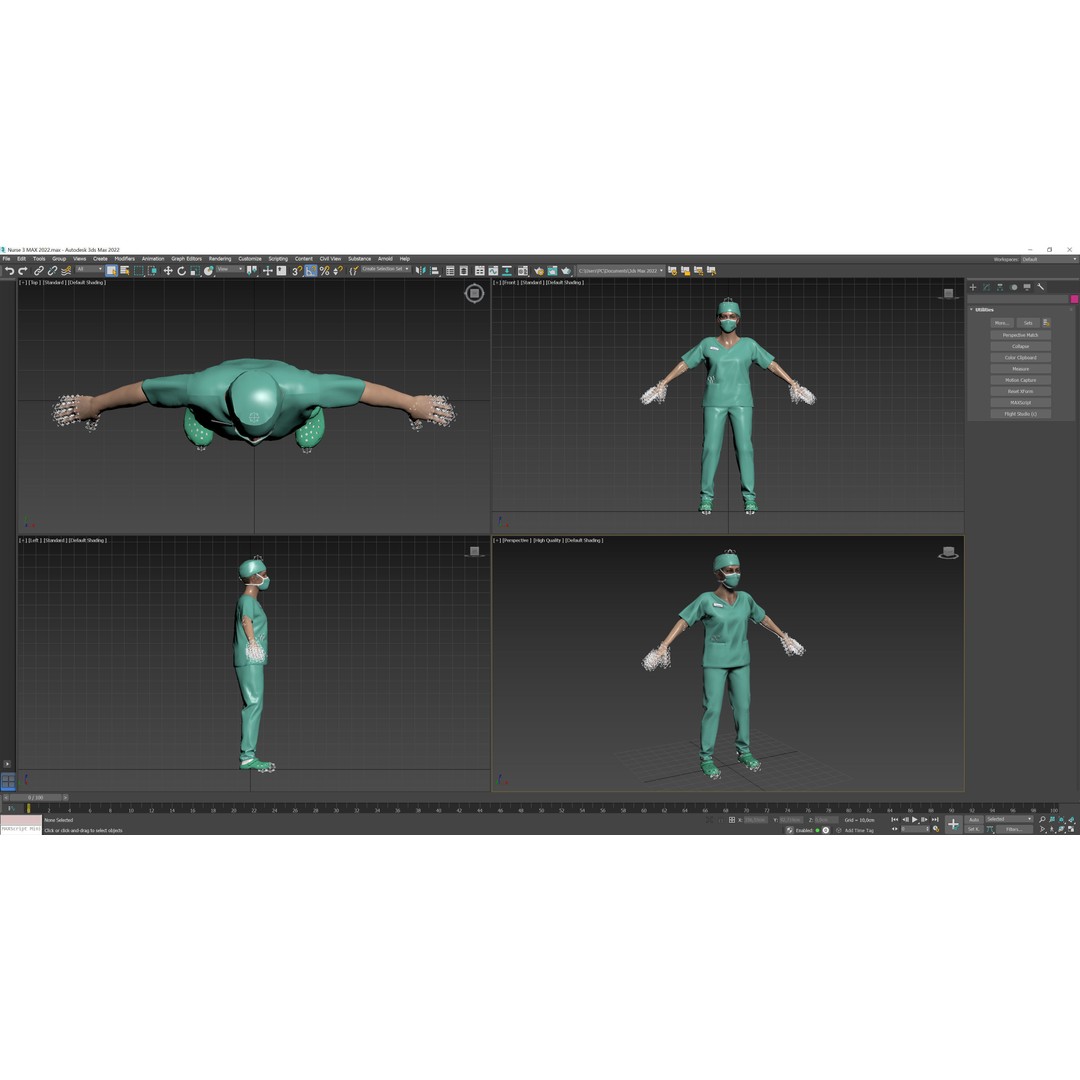Choose the Rectangular Selection Region tool

[x=139, y=271]
